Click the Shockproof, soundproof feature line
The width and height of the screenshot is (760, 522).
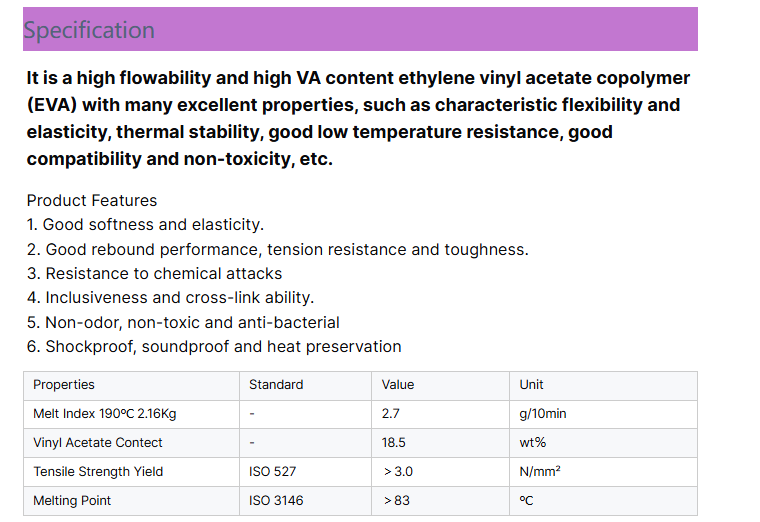(x=214, y=347)
